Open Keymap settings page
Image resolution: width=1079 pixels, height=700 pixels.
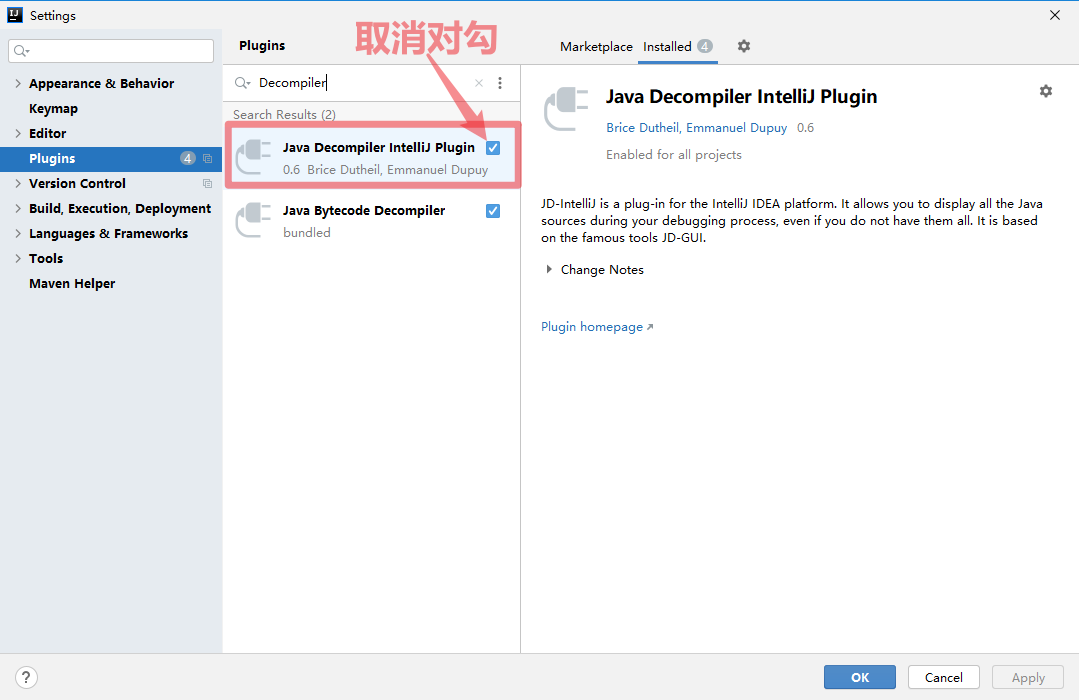53,109
